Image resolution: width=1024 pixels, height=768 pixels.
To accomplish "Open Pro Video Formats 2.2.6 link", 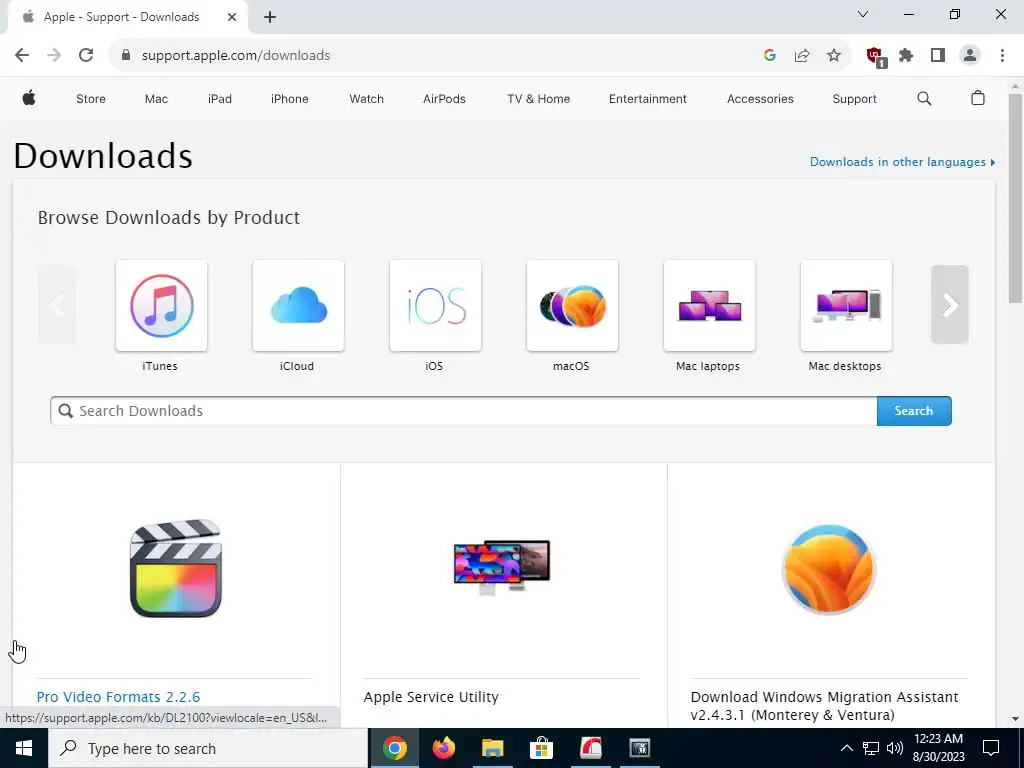I will (x=118, y=697).
